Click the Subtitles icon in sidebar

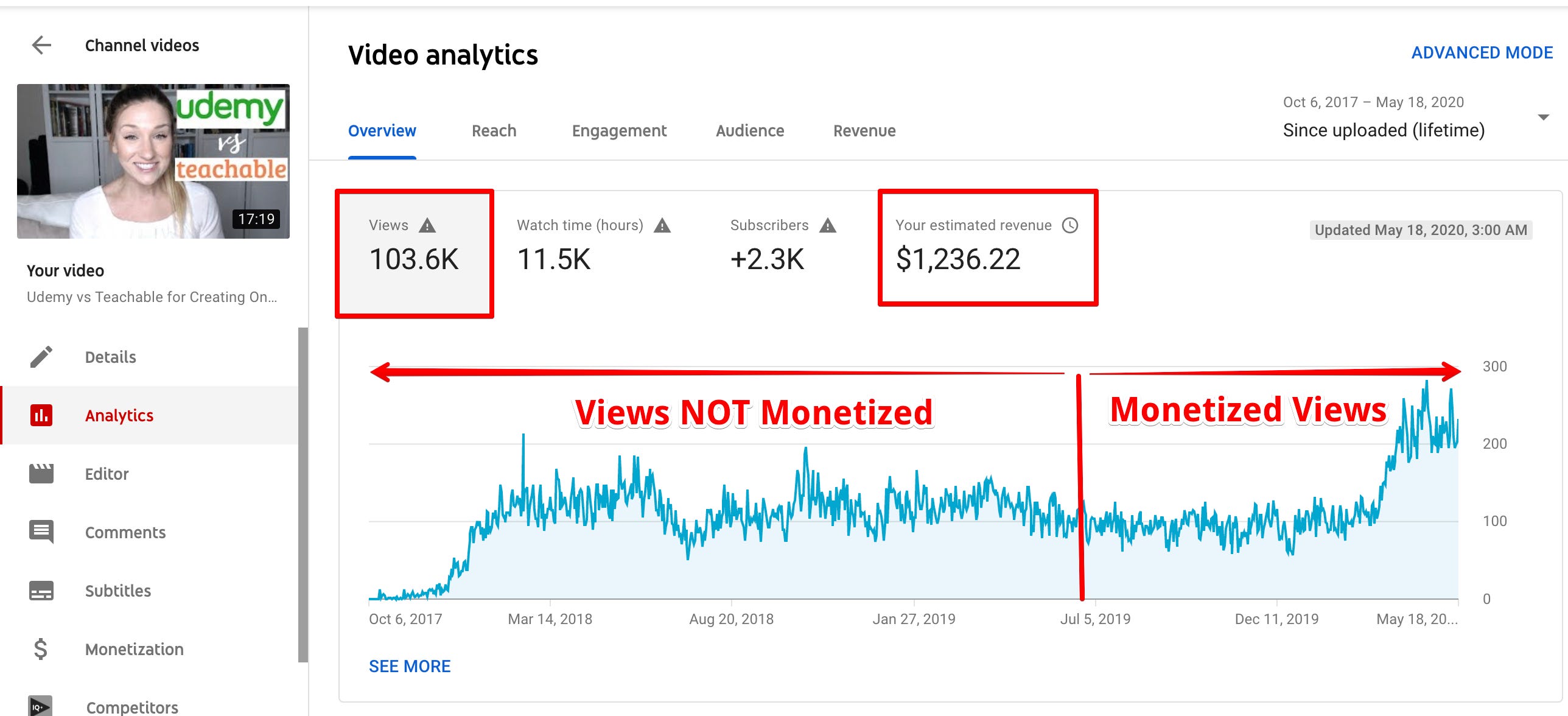(41, 591)
